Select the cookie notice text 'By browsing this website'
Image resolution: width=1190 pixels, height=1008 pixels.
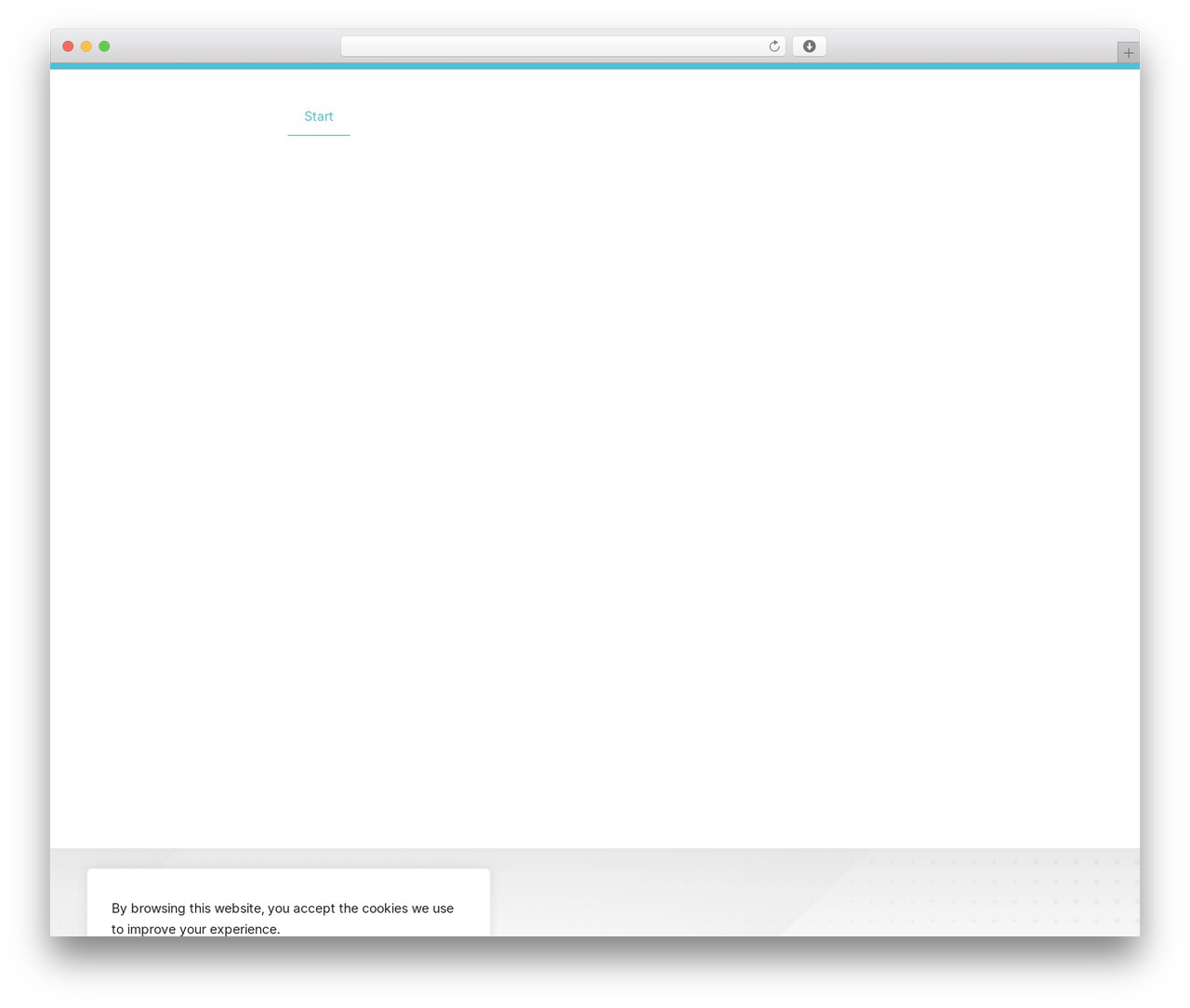tap(187, 909)
